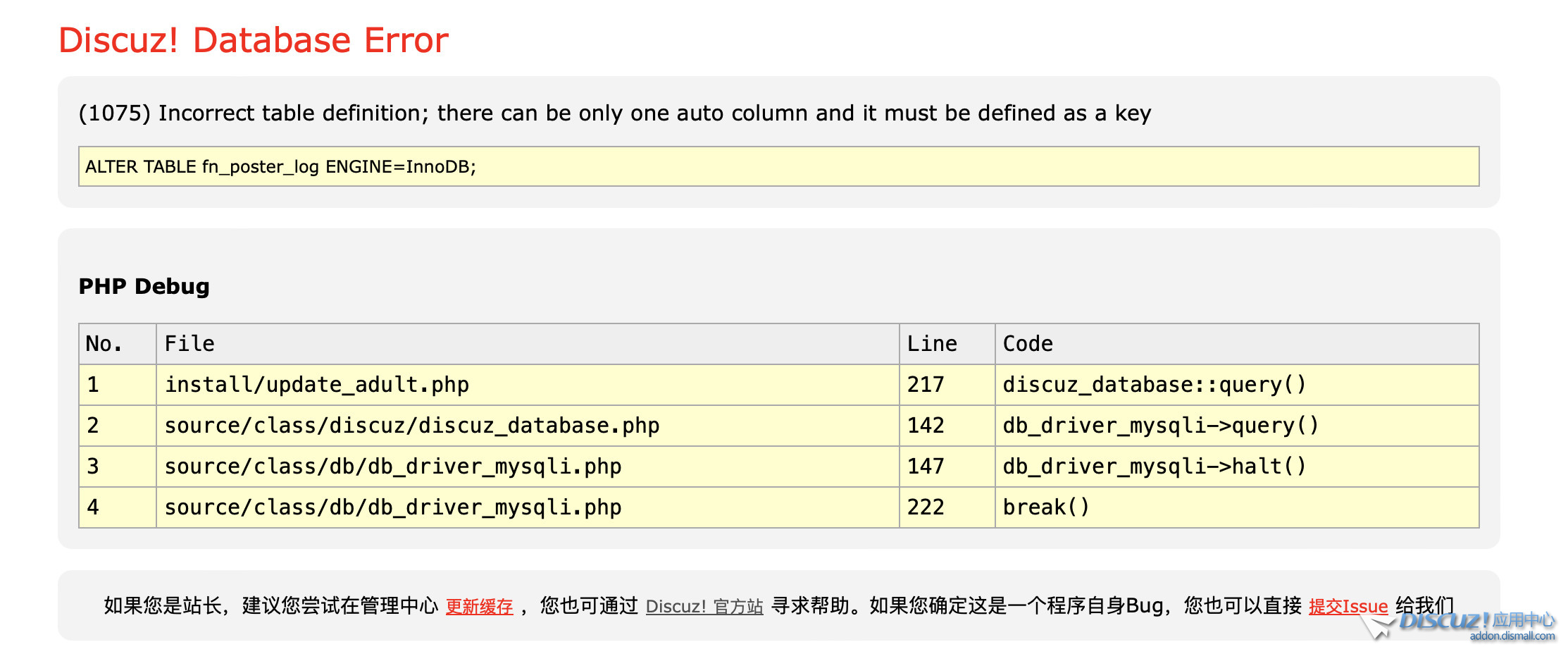
Task: Click row number 4 cell
Action: pos(118,507)
